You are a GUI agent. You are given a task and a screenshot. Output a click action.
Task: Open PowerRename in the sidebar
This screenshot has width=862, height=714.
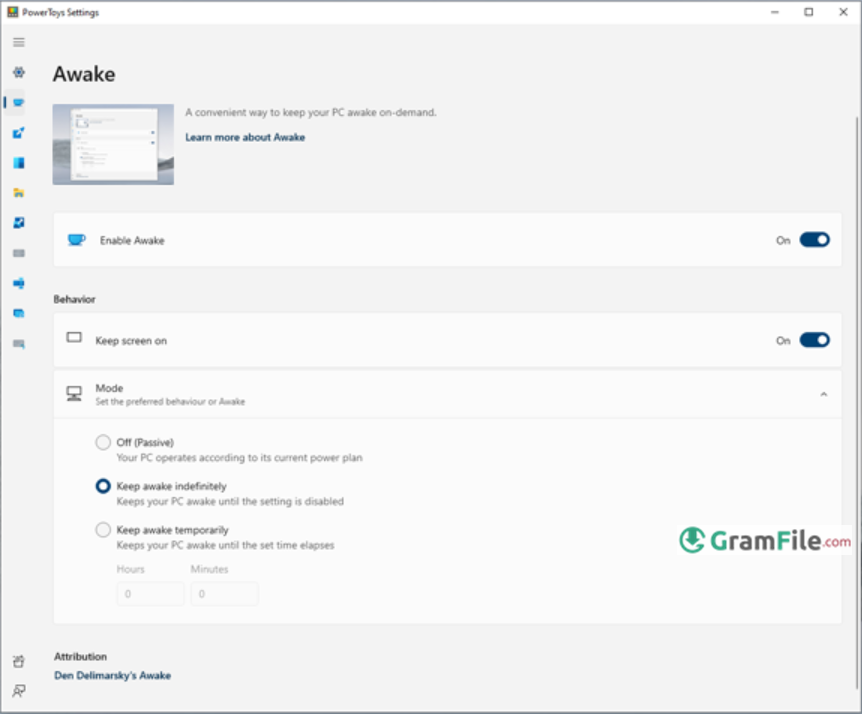(19, 283)
